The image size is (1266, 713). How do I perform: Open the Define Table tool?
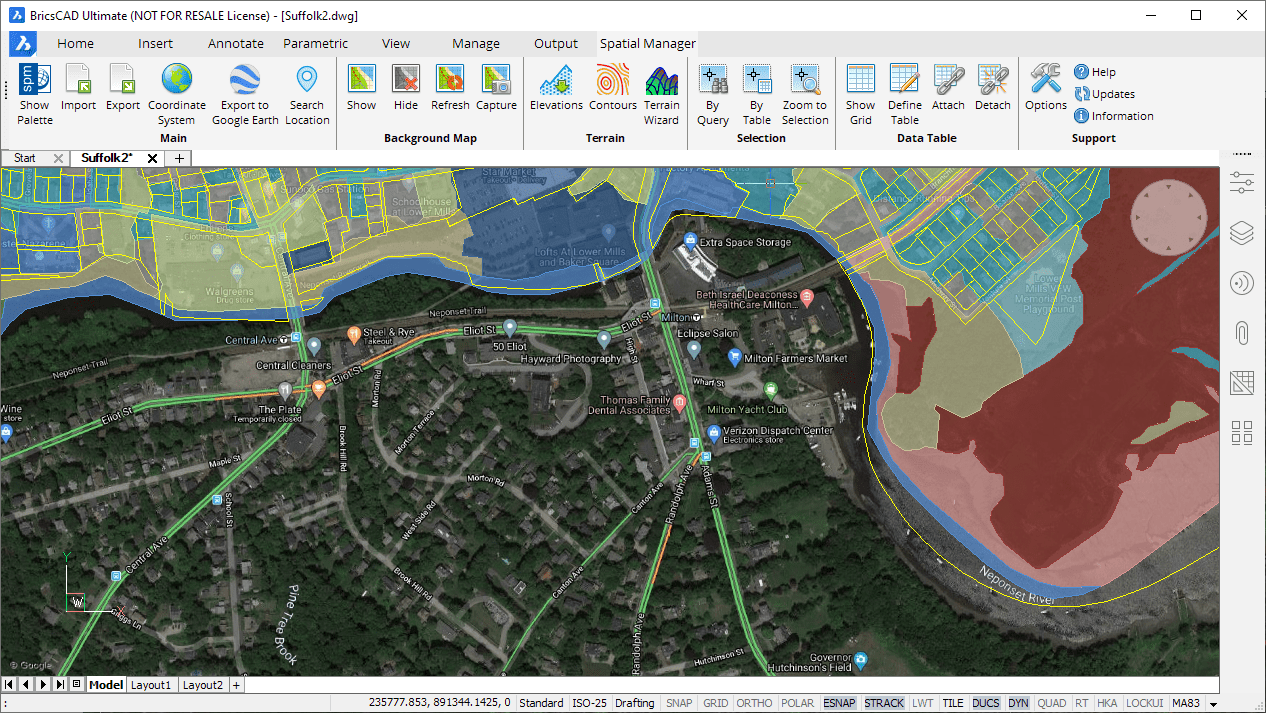(905, 94)
